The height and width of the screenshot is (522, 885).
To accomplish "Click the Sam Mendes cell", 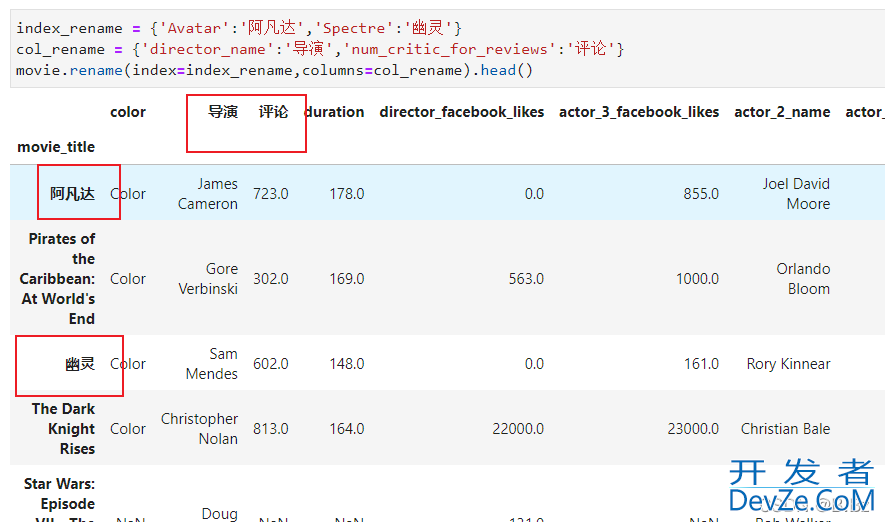I will coord(212,363).
